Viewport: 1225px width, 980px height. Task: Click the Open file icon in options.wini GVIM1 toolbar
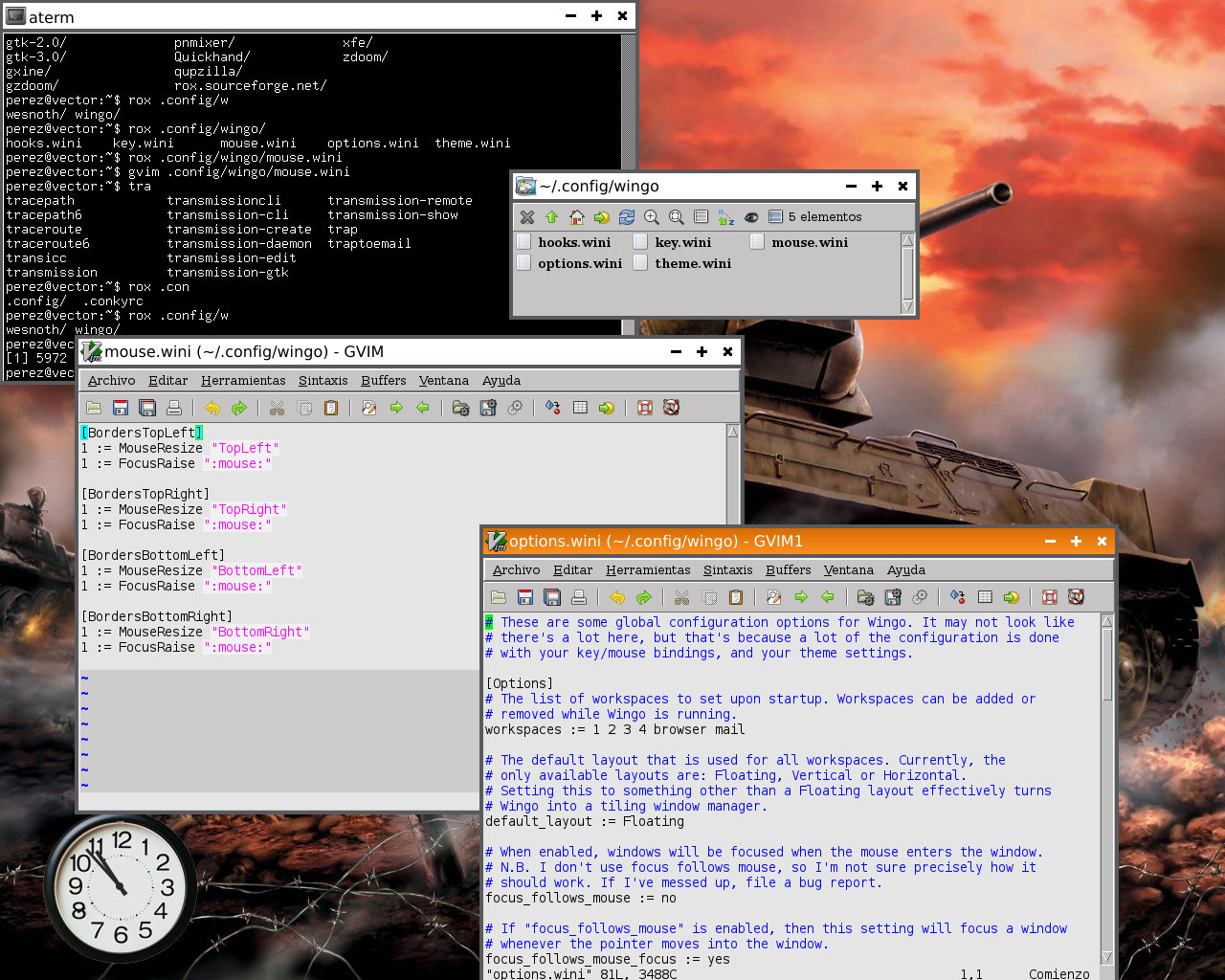click(x=499, y=597)
